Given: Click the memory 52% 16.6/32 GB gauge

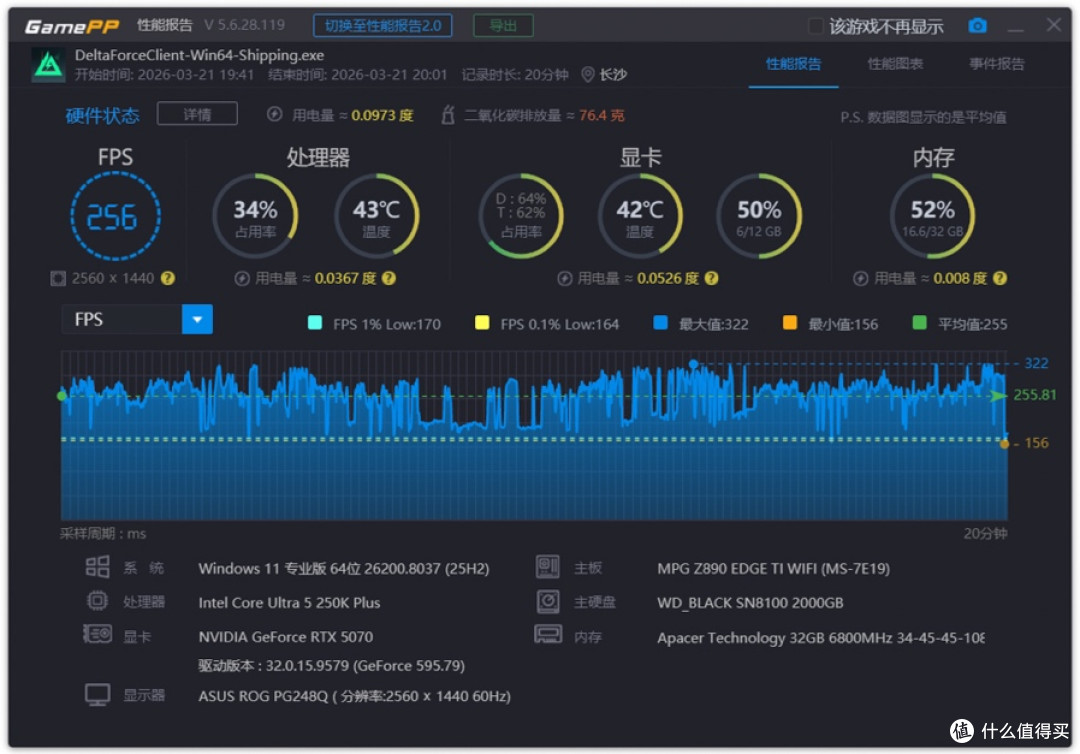Looking at the screenshot, I should pyautogui.click(x=933, y=216).
